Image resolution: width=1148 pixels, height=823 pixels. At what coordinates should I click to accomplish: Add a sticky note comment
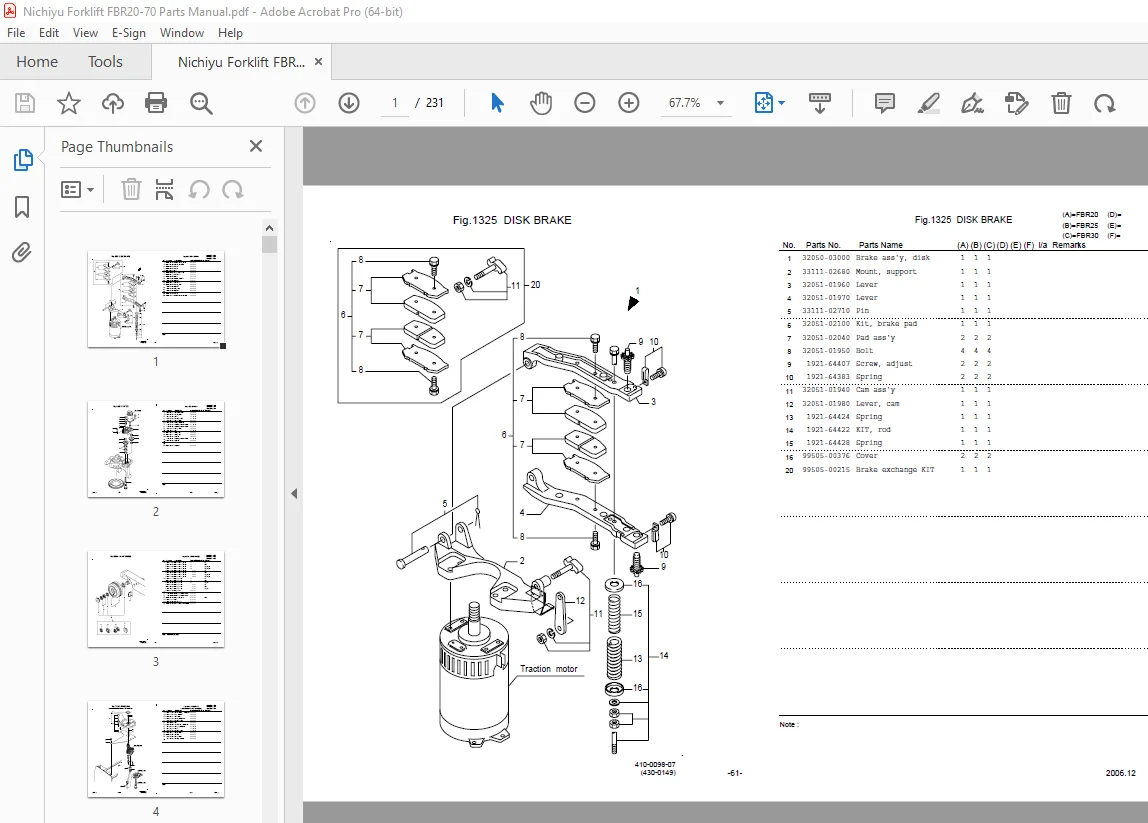coord(884,103)
